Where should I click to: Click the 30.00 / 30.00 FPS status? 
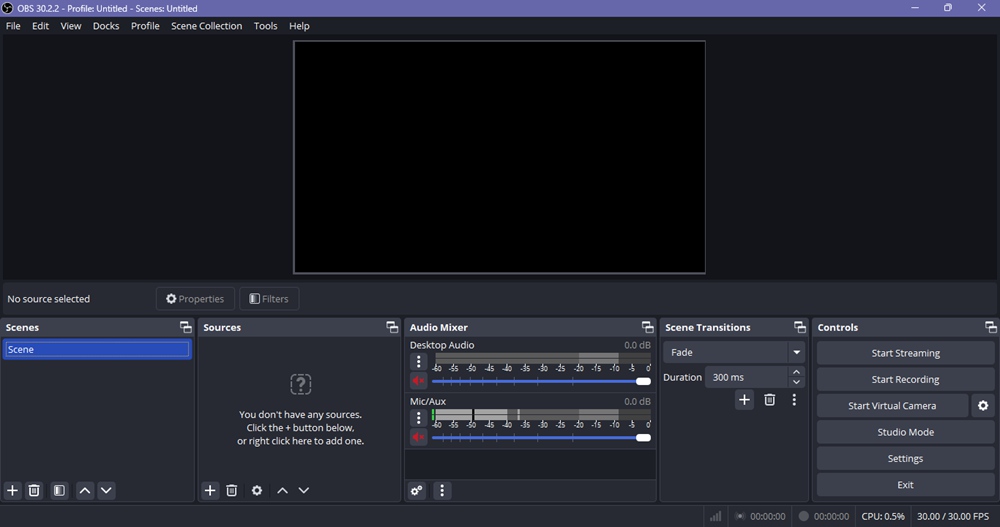coord(953,516)
